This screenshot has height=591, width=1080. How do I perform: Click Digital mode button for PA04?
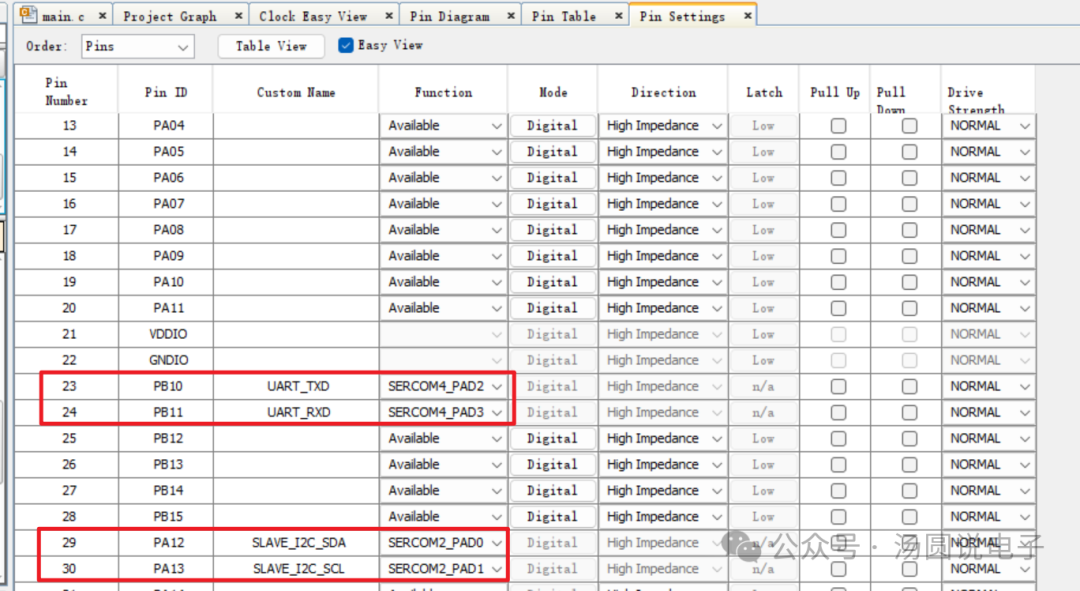552,125
